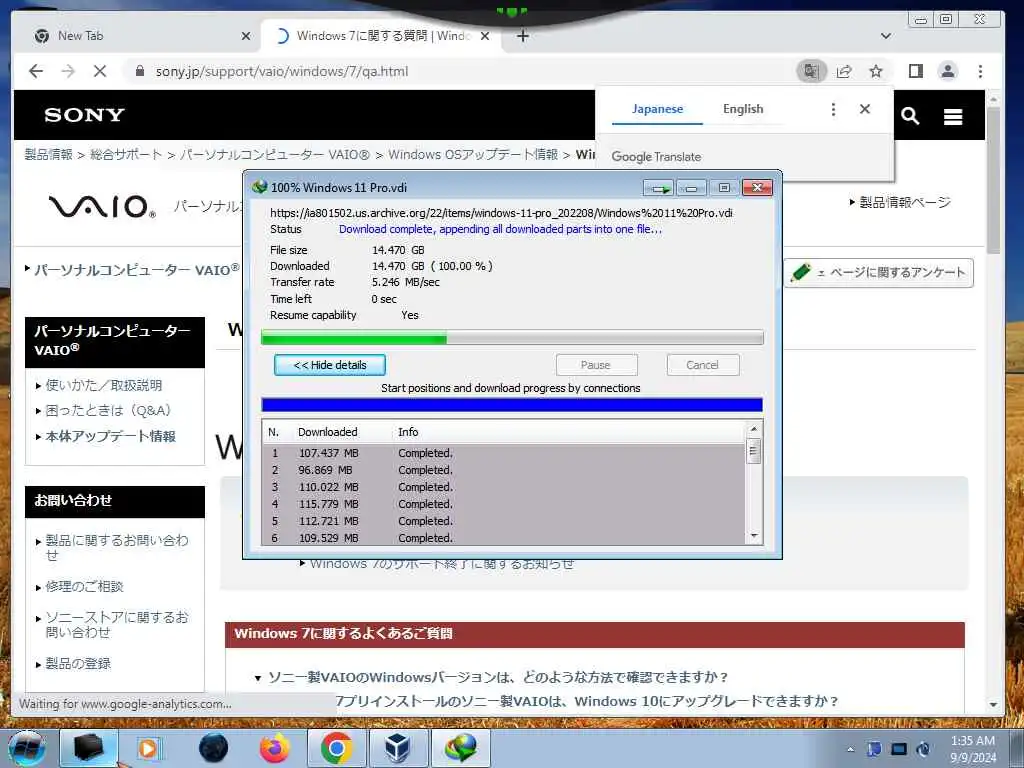The height and width of the screenshot is (768, 1024).
Task: Open a new browser tab
Action: (x=522, y=36)
